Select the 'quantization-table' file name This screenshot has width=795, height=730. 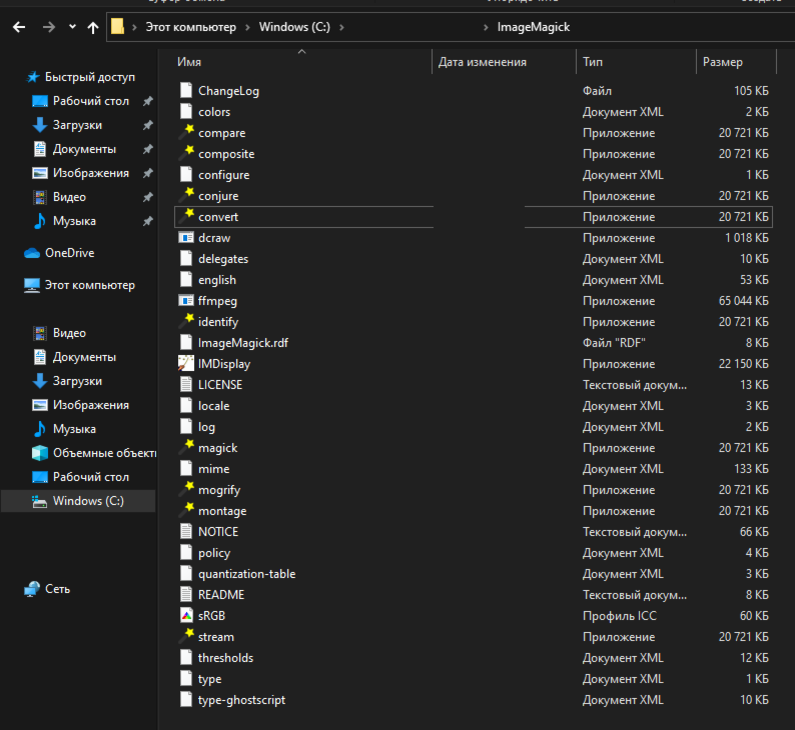click(246, 574)
